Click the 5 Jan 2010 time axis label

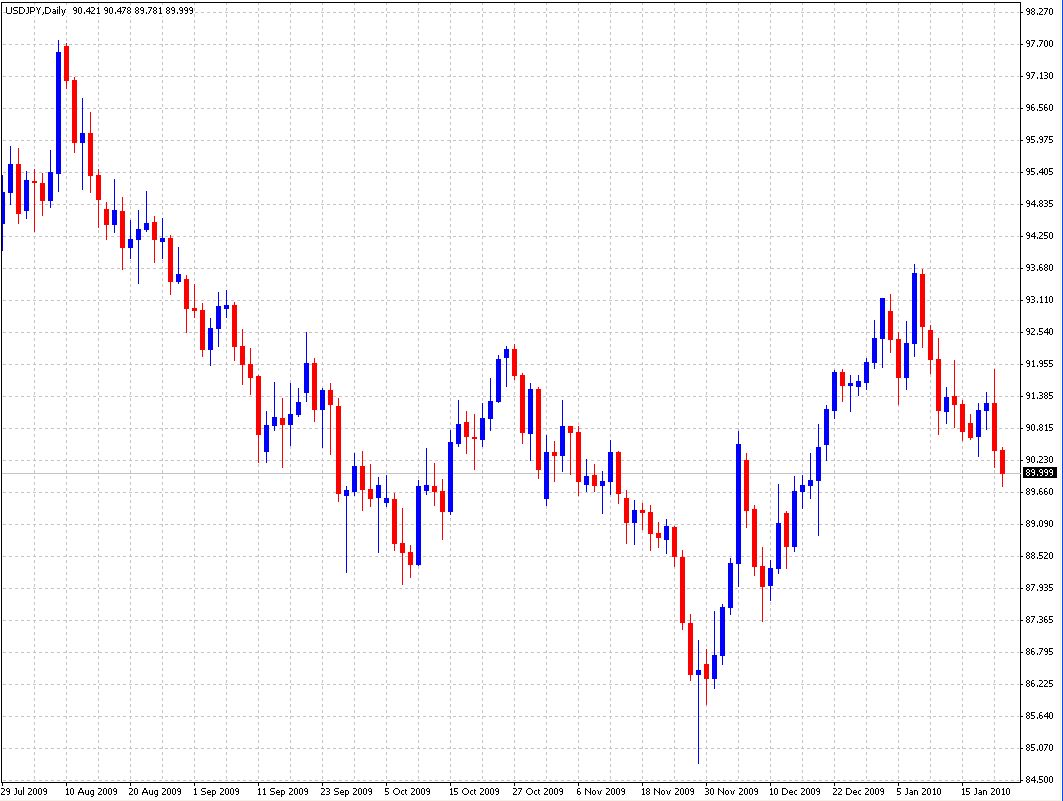coord(919,791)
